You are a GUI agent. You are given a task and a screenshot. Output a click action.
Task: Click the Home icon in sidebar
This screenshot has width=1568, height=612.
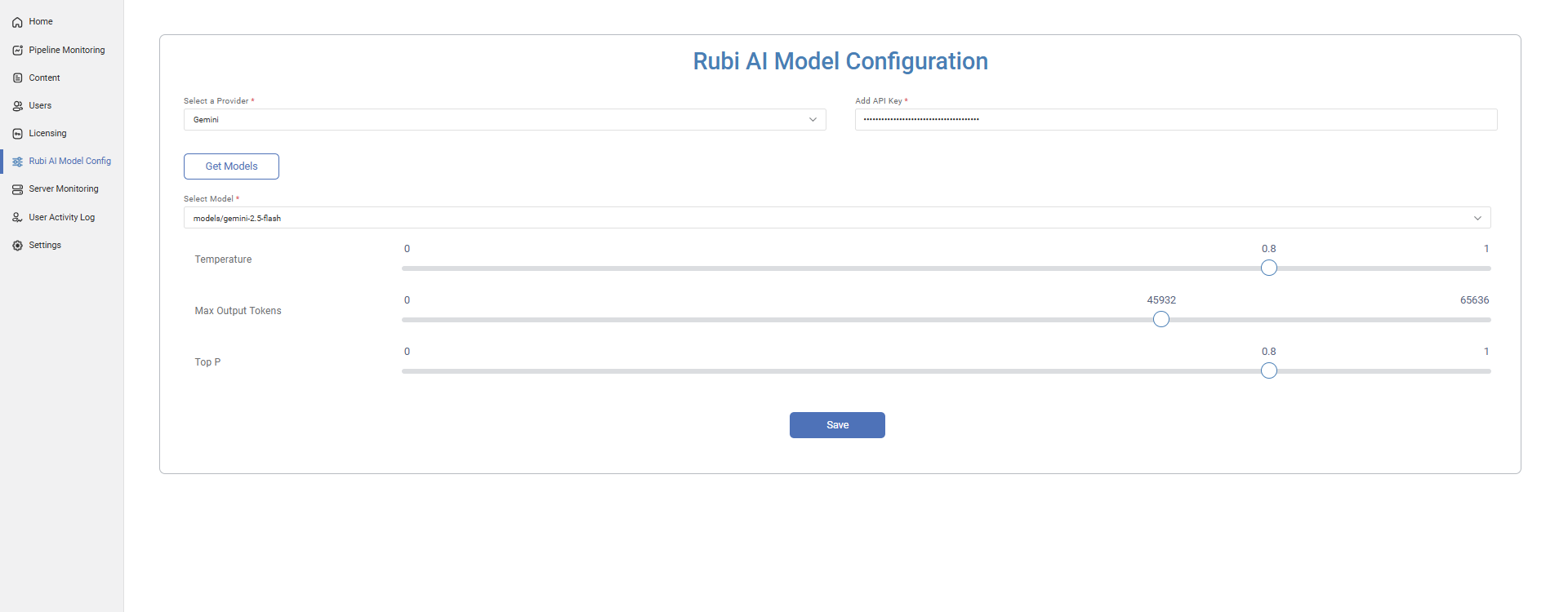click(17, 22)
